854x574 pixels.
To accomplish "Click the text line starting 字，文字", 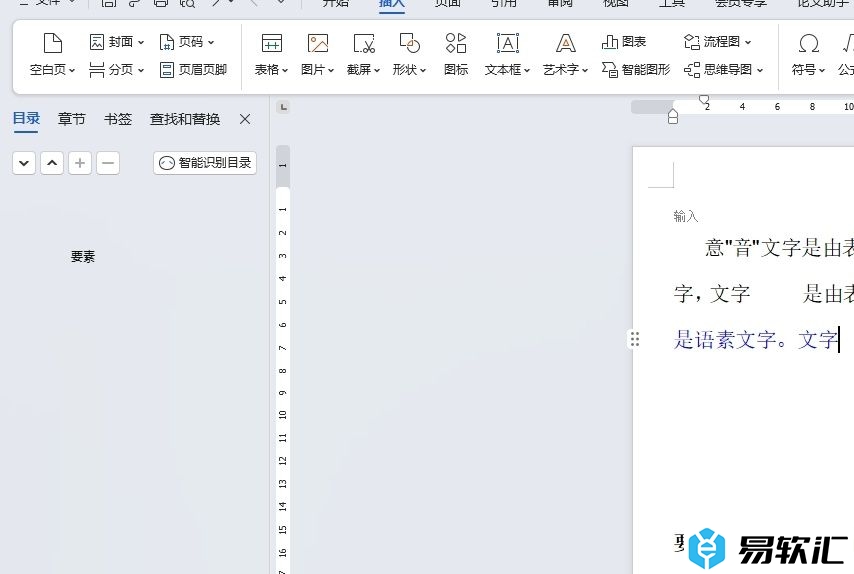I will click(x=764, y=294).
